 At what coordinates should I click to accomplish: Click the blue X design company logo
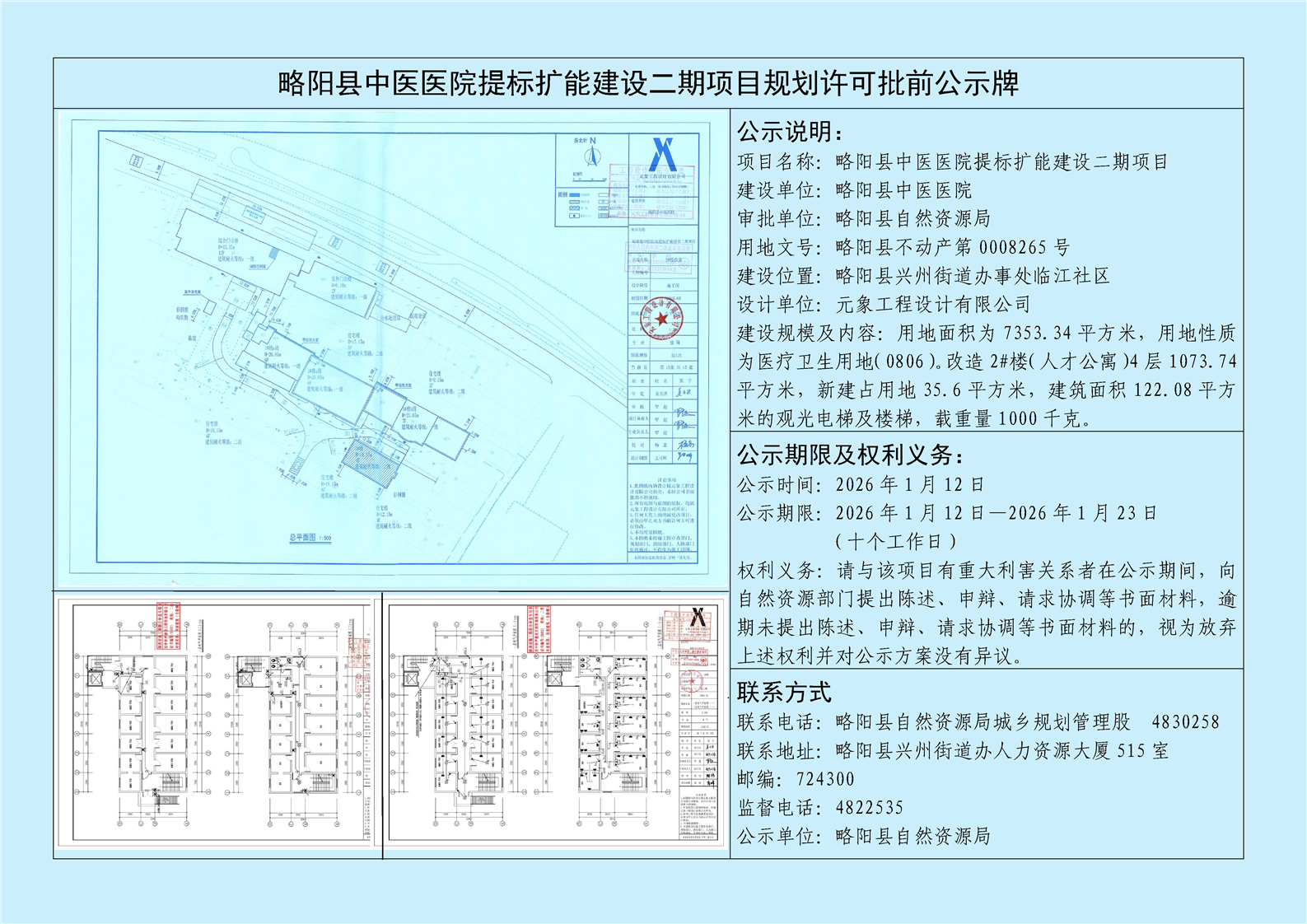point(663,154)
